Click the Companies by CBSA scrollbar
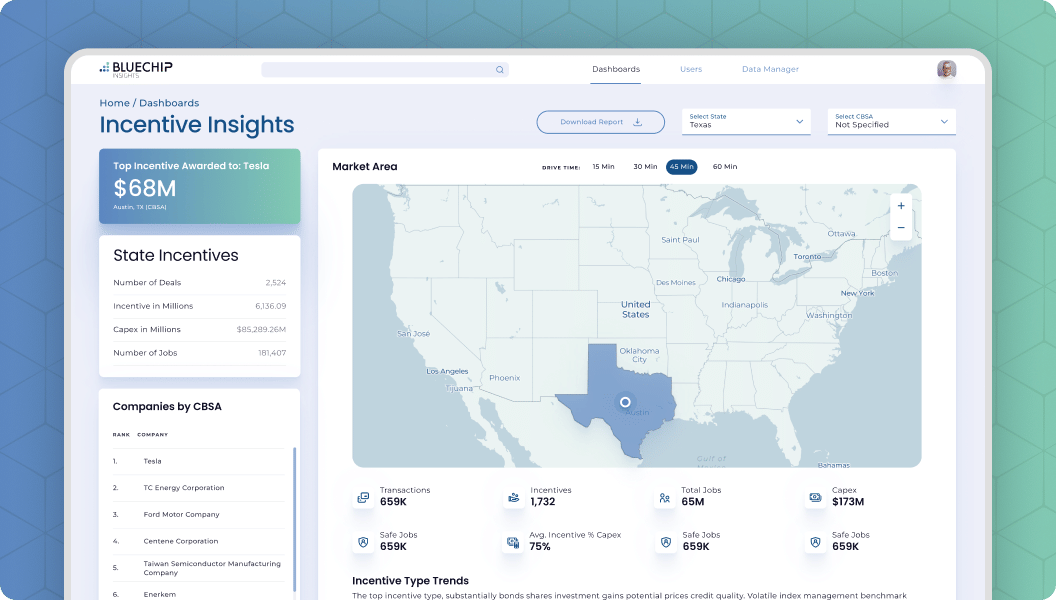The image size is (1056, 600). [x=294, y=521]
